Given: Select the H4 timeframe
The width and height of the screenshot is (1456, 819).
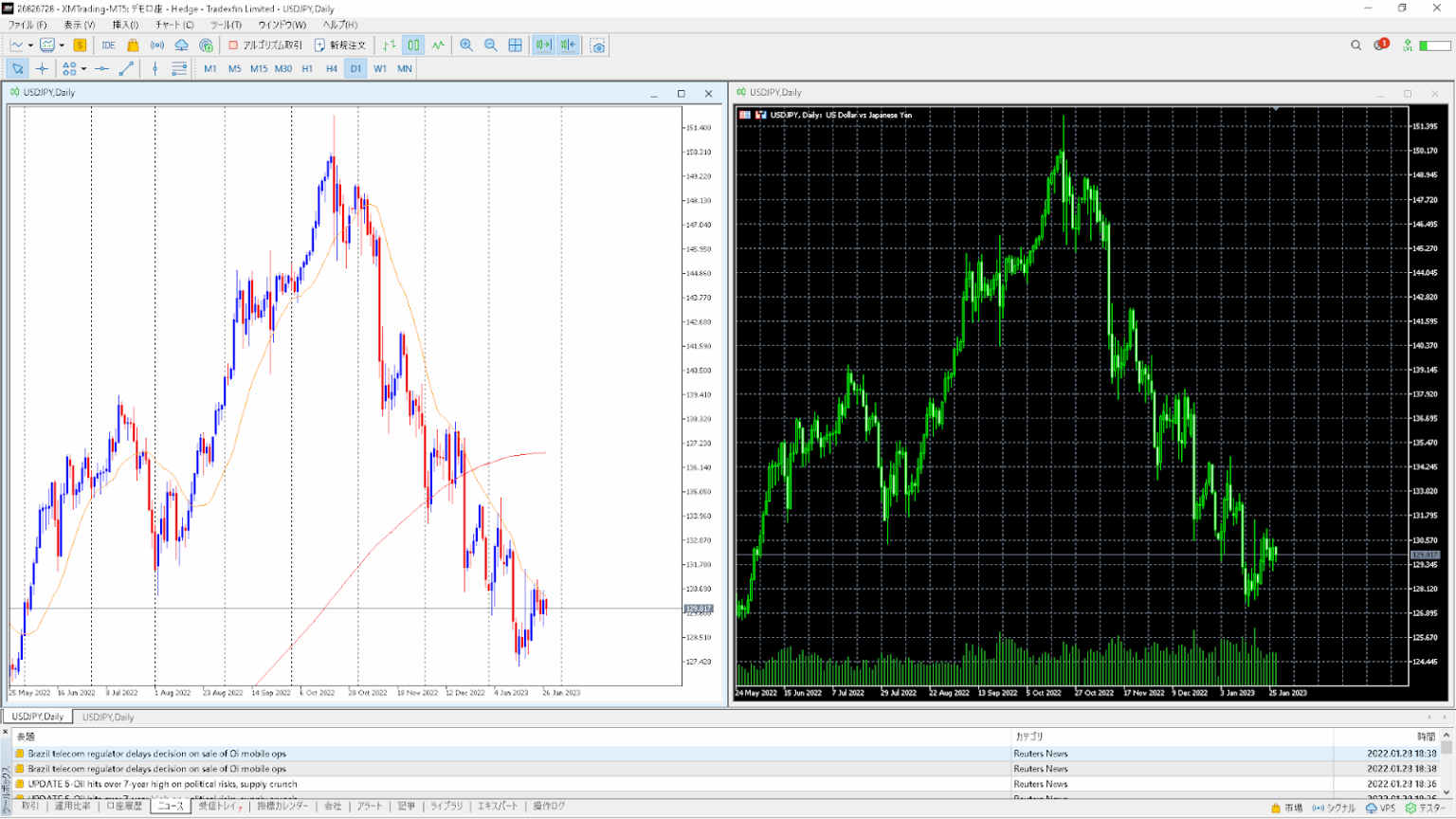Looking at the screenshot, I should 332,69.
